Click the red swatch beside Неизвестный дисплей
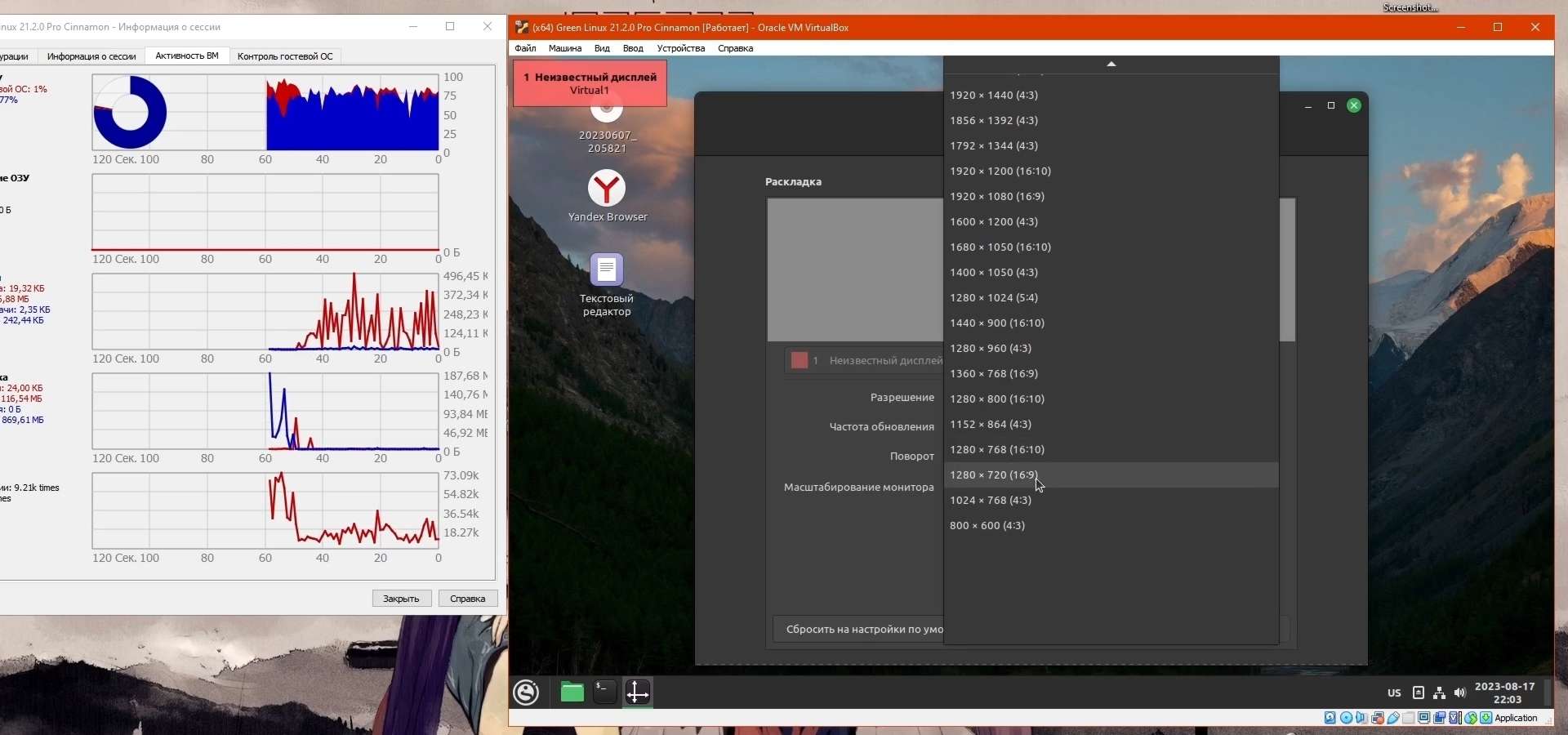Viewport: 1568px width, 735px height. [800, 360]
